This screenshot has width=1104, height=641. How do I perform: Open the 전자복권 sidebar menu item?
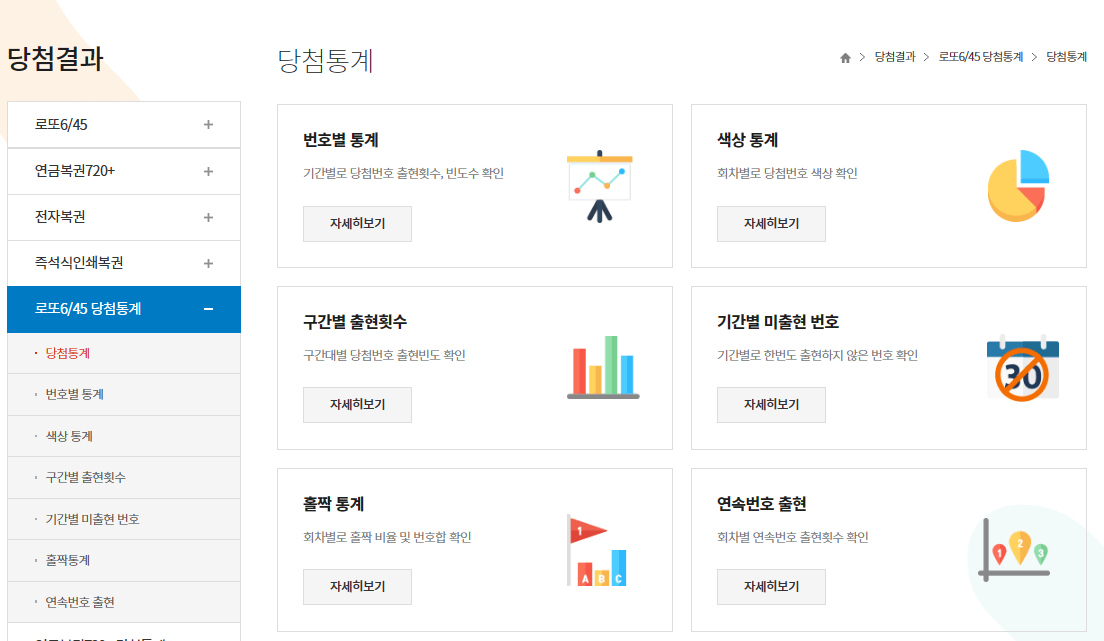point(124,218)
